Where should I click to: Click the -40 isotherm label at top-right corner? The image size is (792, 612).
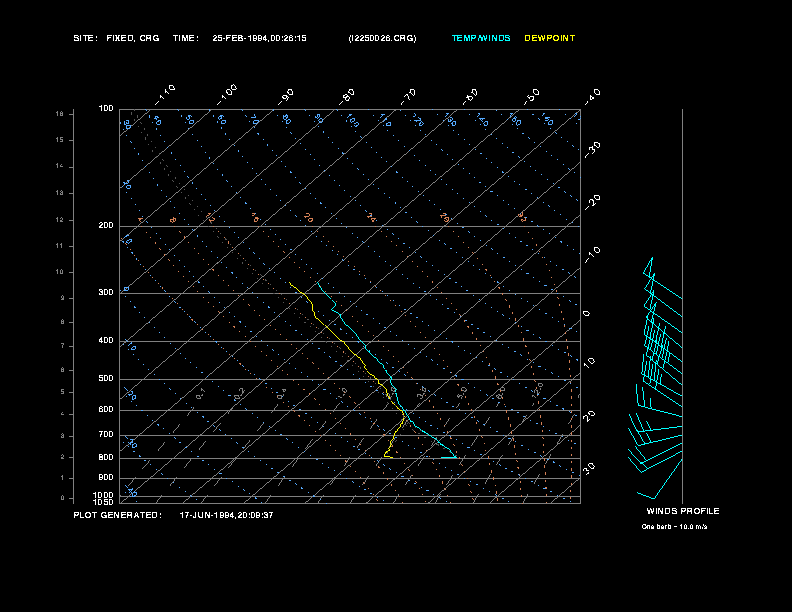[593, 97]
